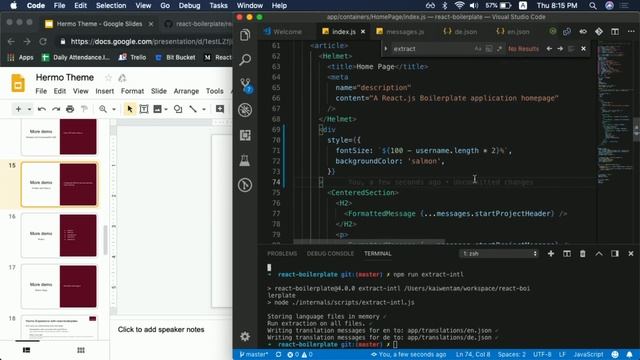Image resolution: width=640 pixels, height=360 pixels.
Task: Click errors and warnings count in status bar
Action: click(300, 354)
